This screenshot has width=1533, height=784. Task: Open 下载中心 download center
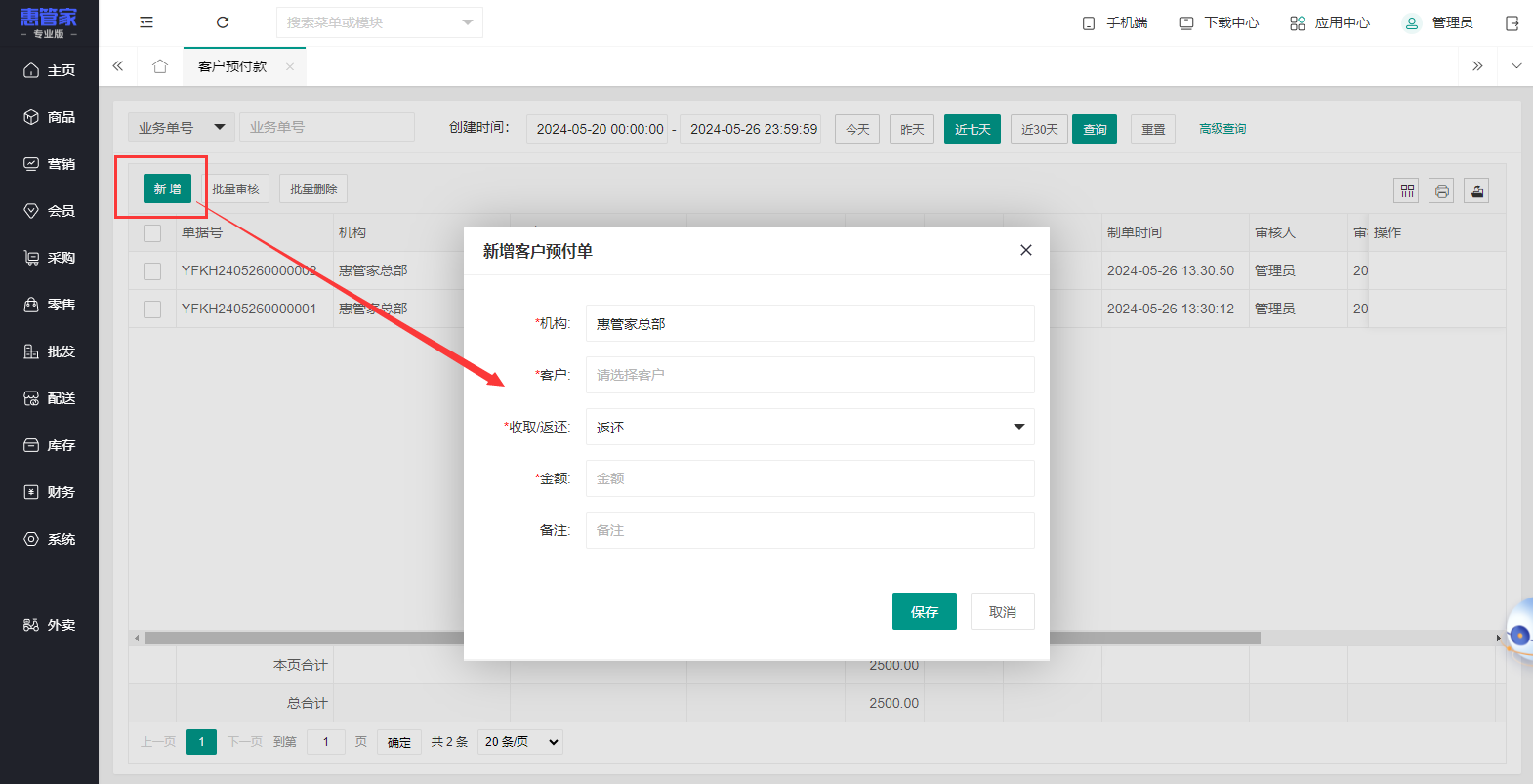1219,22
